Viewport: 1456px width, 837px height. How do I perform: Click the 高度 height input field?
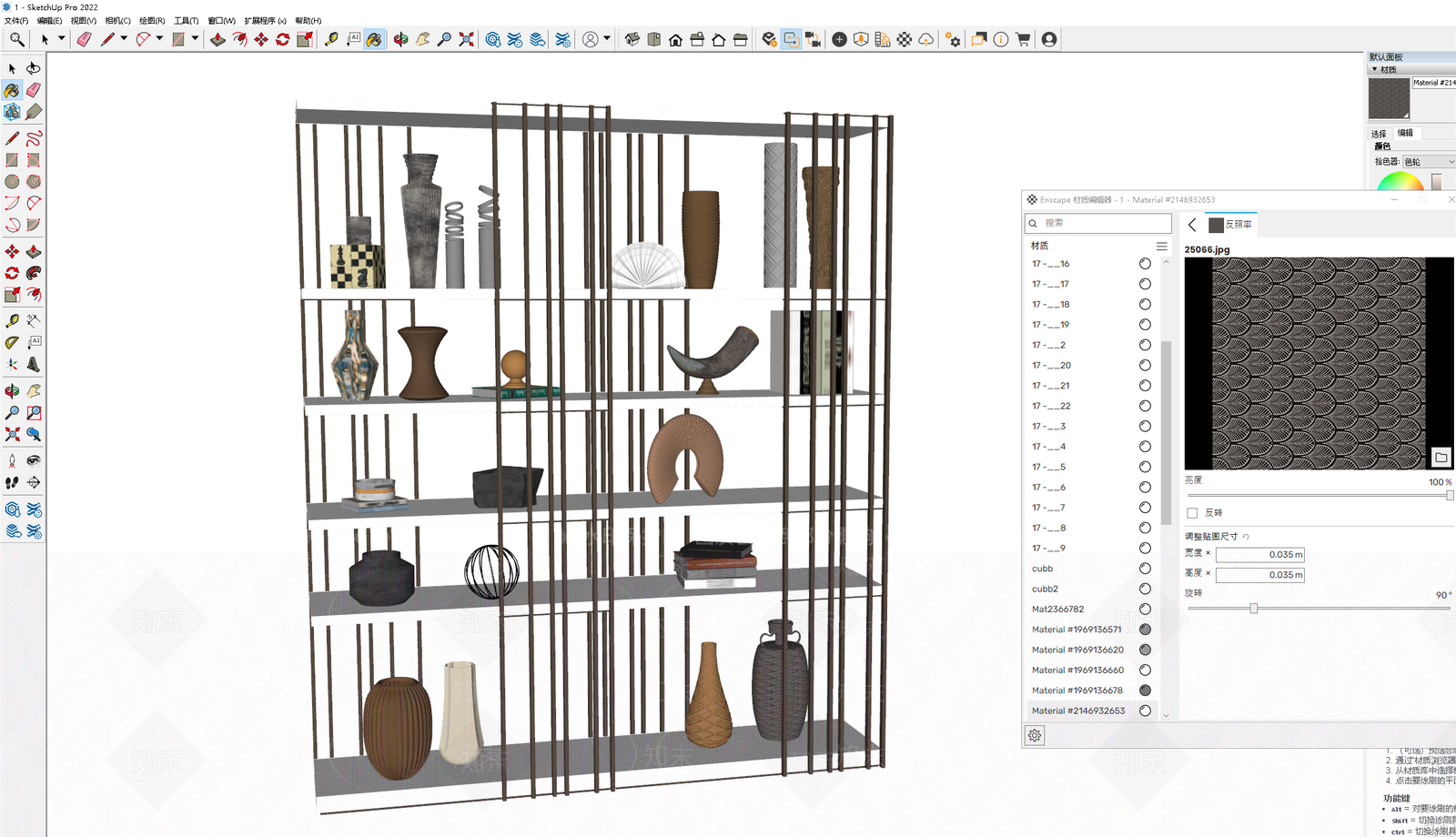click(1260, 575)
